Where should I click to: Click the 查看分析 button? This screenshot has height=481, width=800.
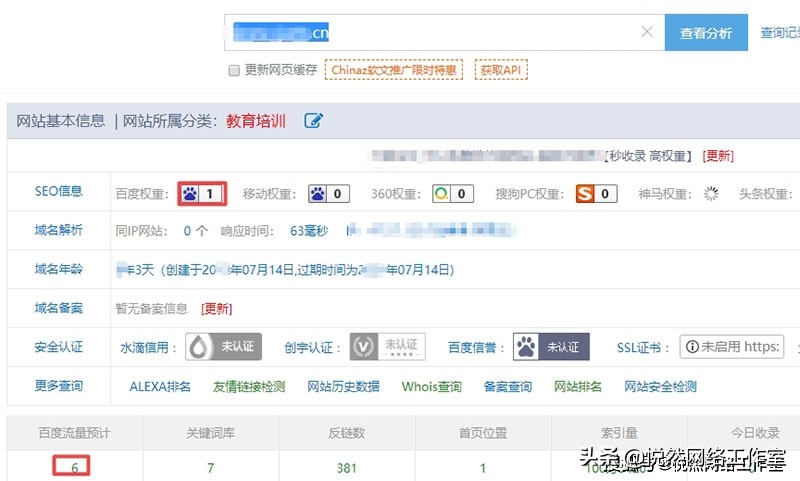(x=706, y=33)
